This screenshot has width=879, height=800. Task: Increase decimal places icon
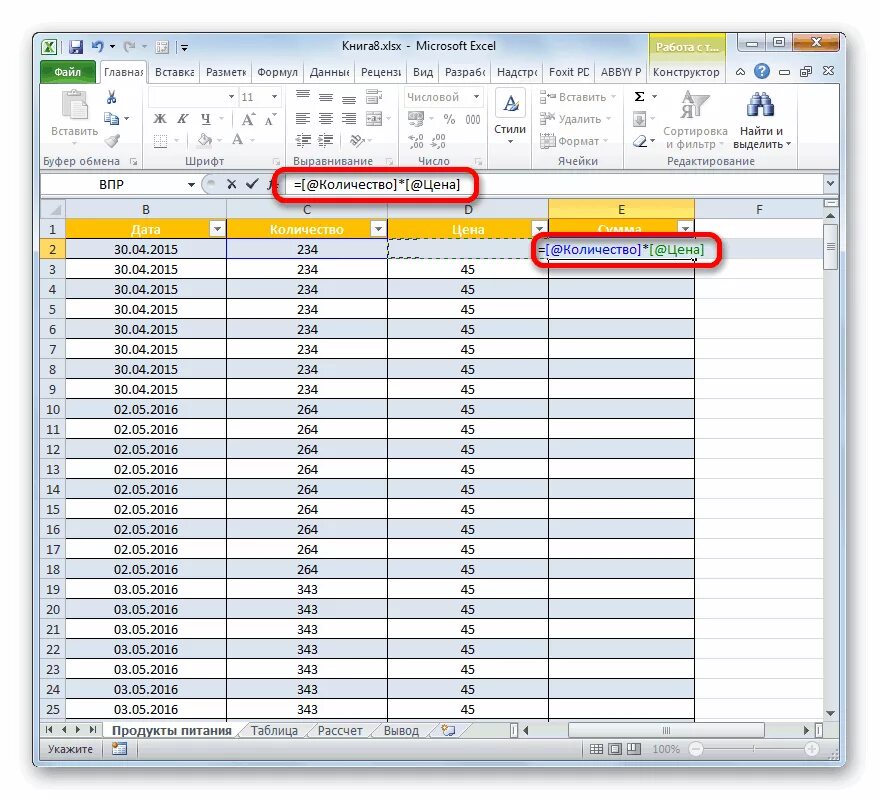pos(416,141)
